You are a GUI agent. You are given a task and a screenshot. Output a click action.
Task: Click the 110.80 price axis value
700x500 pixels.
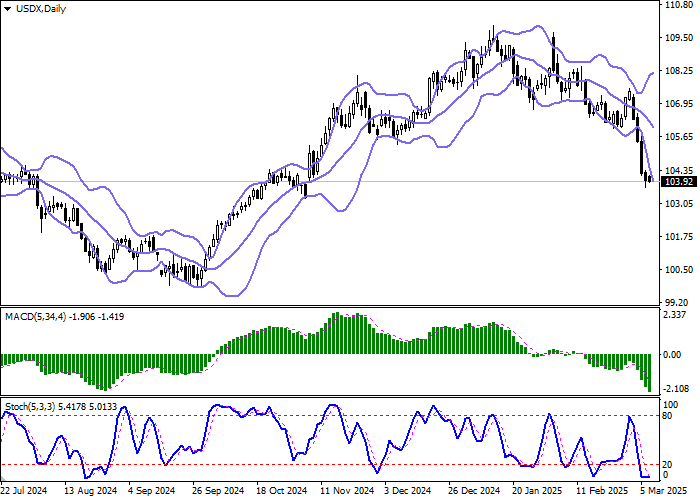(x=678, y=5)
